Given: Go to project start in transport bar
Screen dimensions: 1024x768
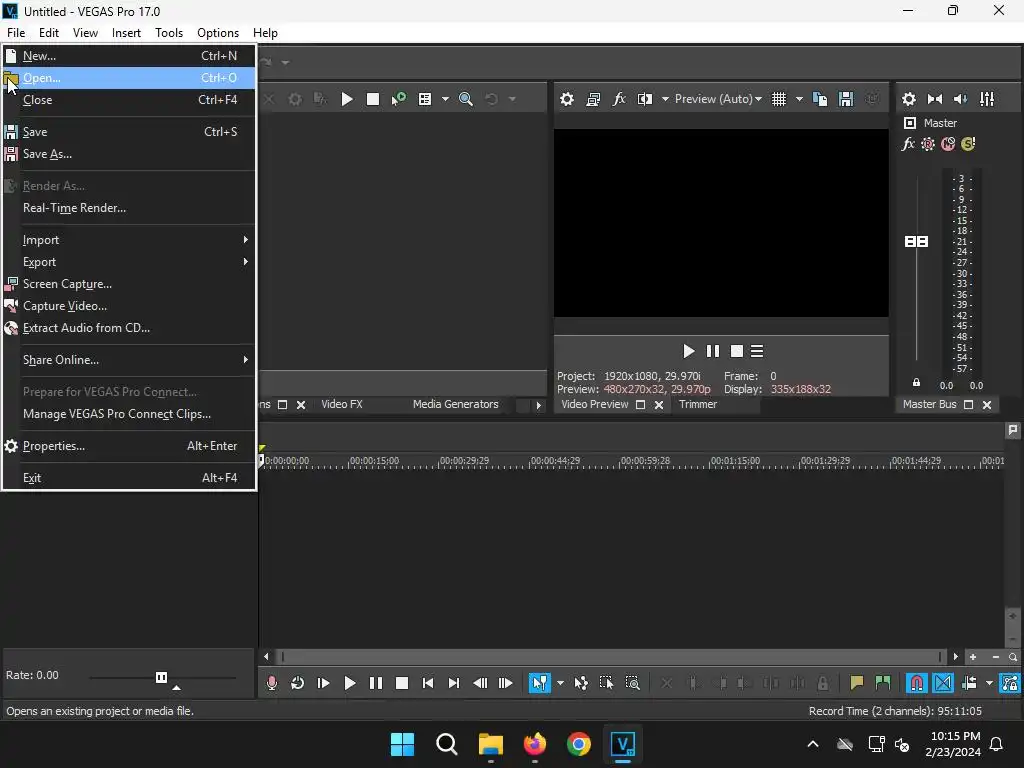Looking at the screenshot, I should (428, 683).
